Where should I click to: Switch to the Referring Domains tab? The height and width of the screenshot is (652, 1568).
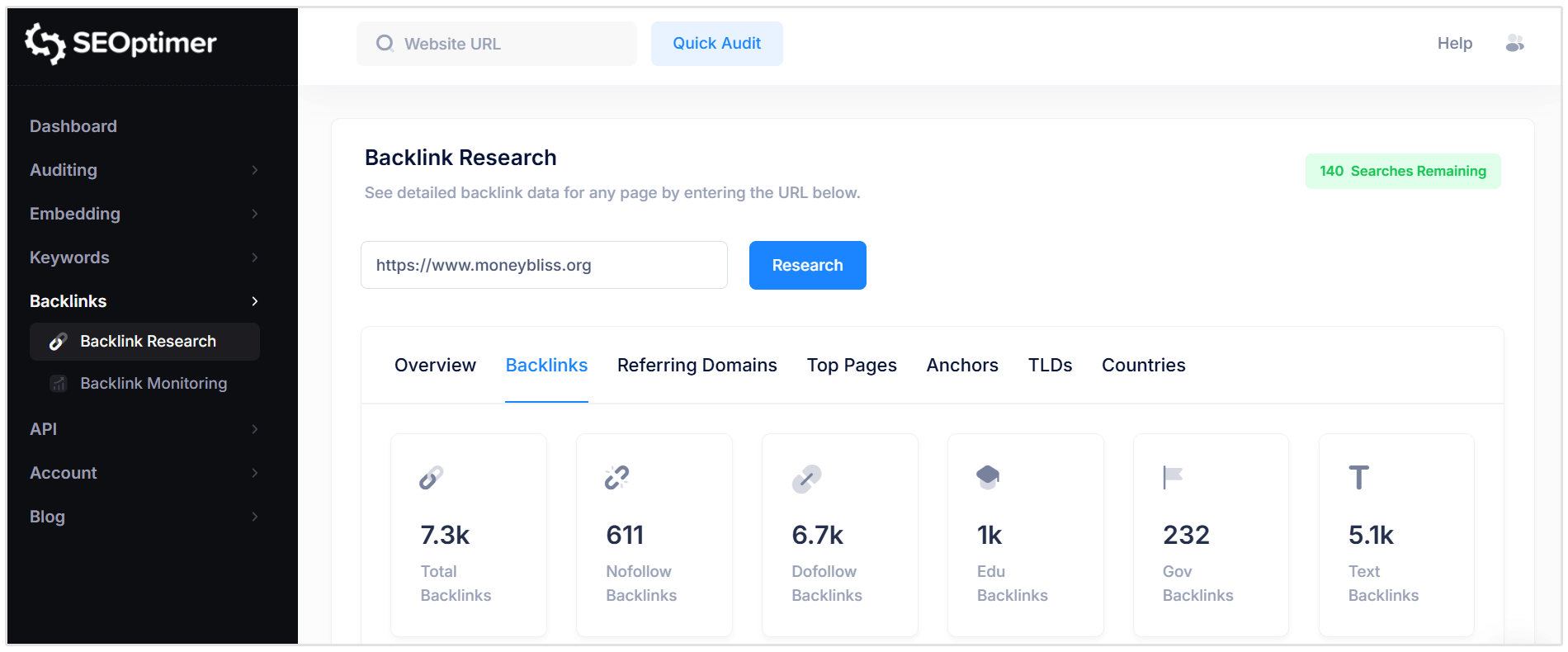697,365
